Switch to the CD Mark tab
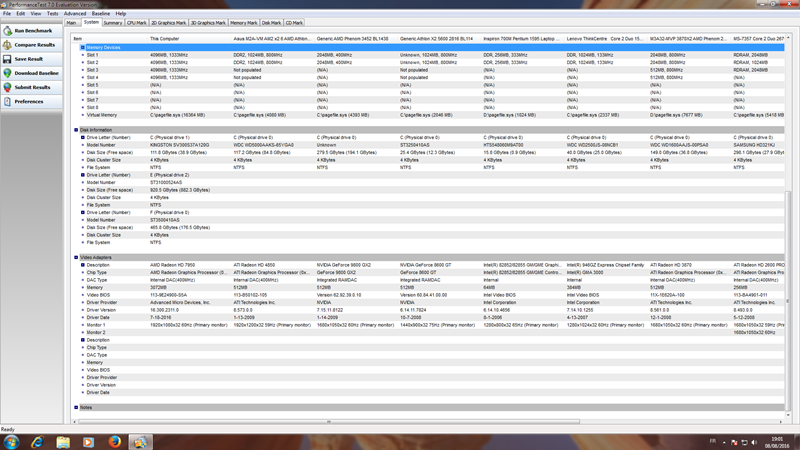This screenshot has width=800, height=450. tap(294, 23)
